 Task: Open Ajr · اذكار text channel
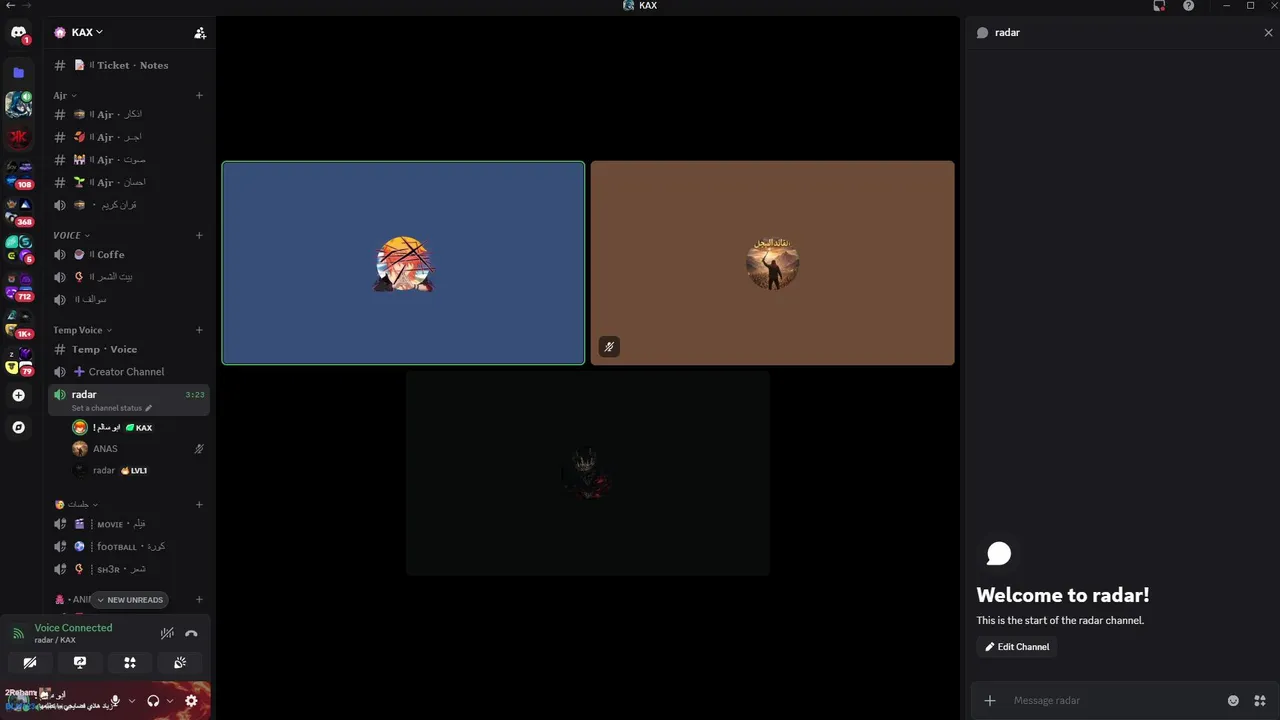pyautogui.click(x=129, y=114)
